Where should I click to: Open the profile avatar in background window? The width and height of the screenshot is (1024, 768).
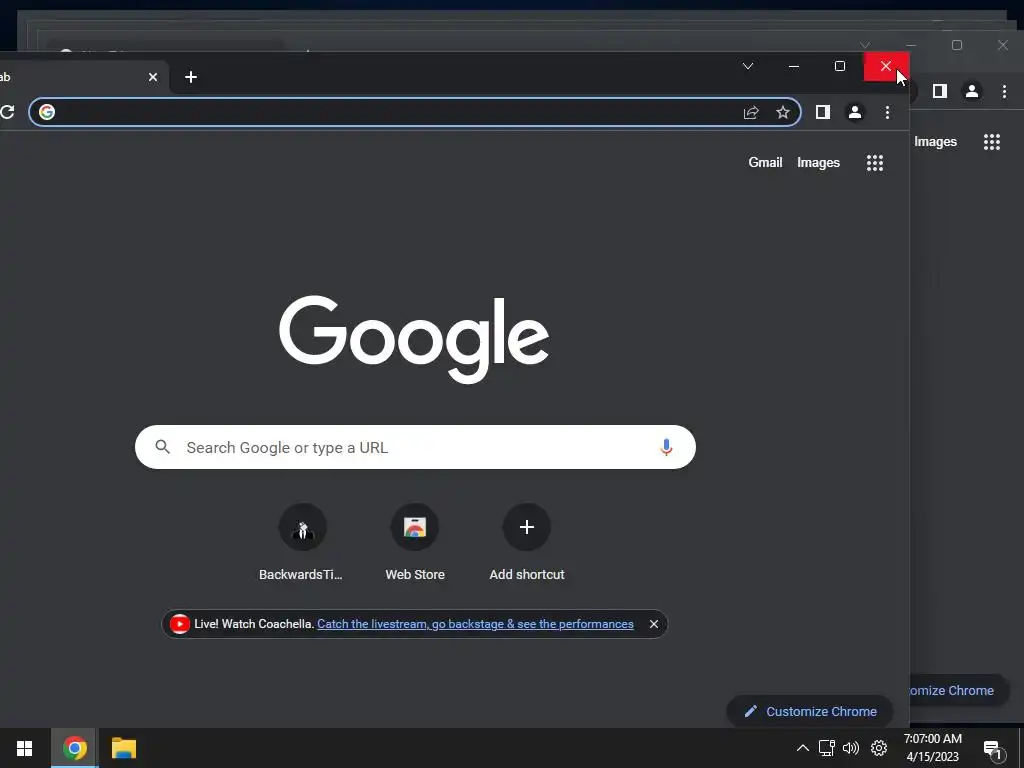972,91
